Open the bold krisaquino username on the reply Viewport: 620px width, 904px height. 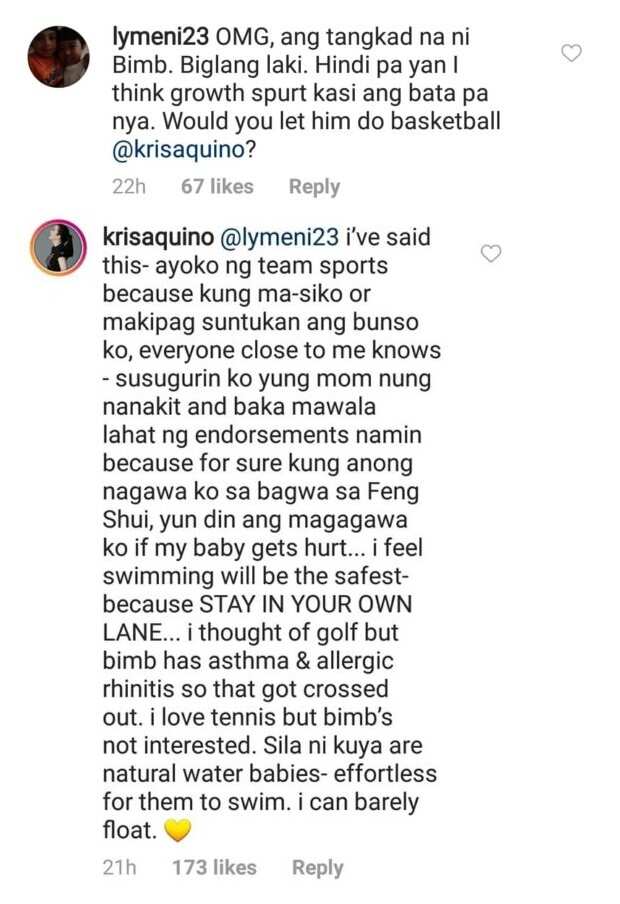point(158,238)
